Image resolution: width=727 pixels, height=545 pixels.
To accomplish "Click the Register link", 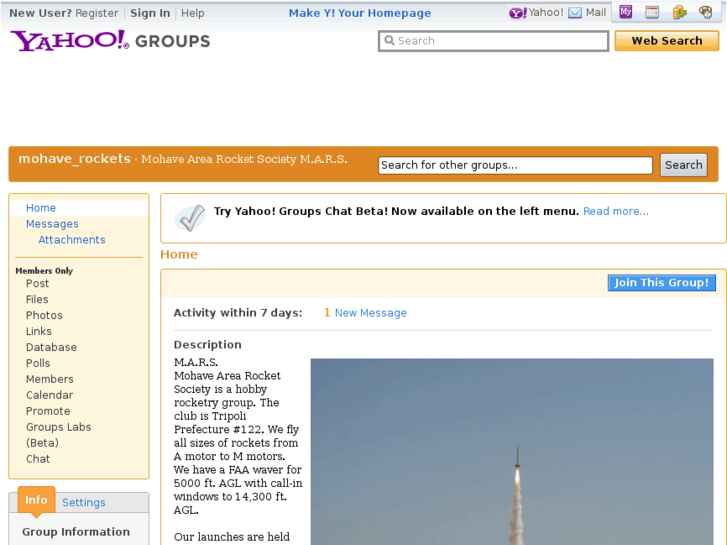I will (97, 13).
